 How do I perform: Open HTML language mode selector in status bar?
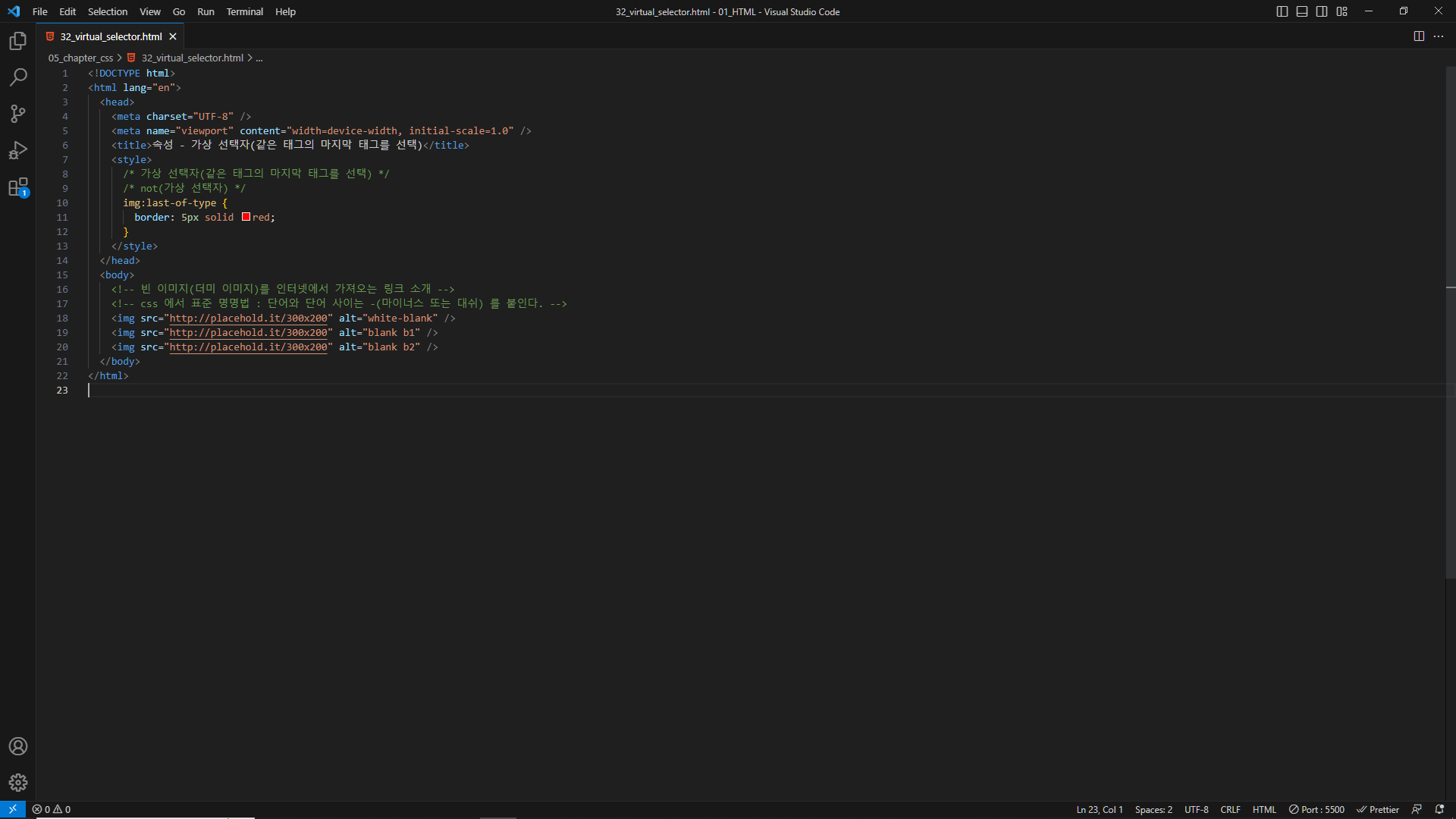[1264, 809]
